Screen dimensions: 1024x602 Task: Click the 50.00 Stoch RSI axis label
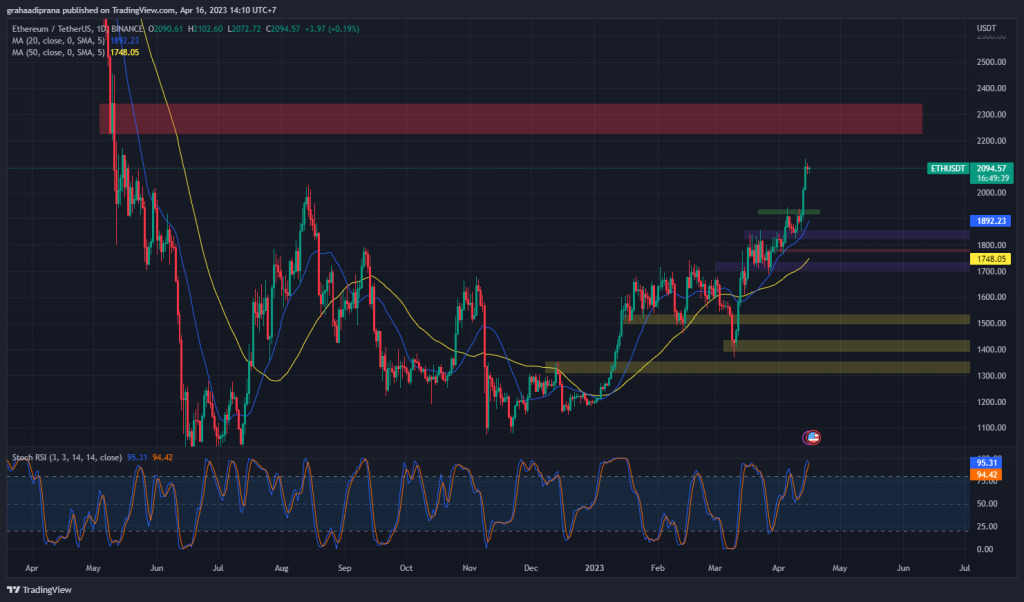point(987,503)
